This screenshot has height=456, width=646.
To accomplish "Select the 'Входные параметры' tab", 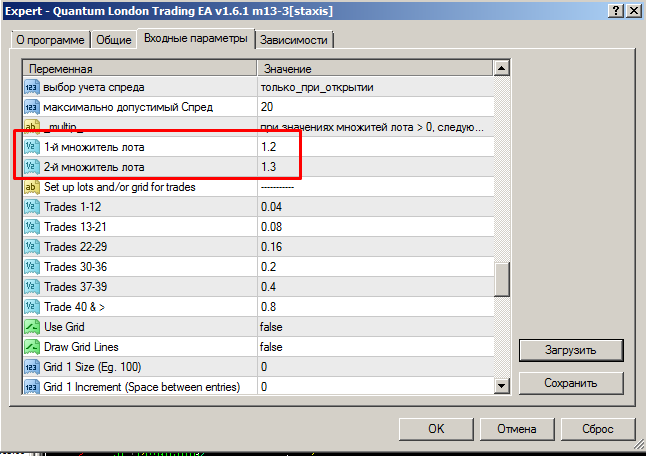I will pos(196,38).
